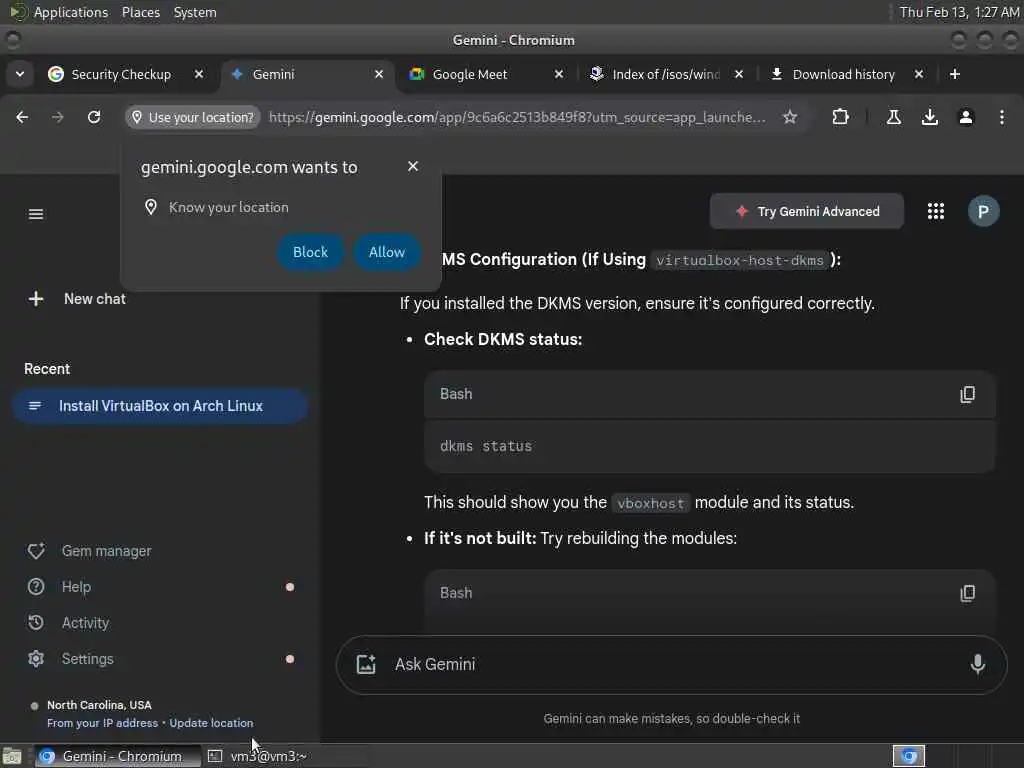Start a New chat

pyautogui.click(x=77, y=299)
